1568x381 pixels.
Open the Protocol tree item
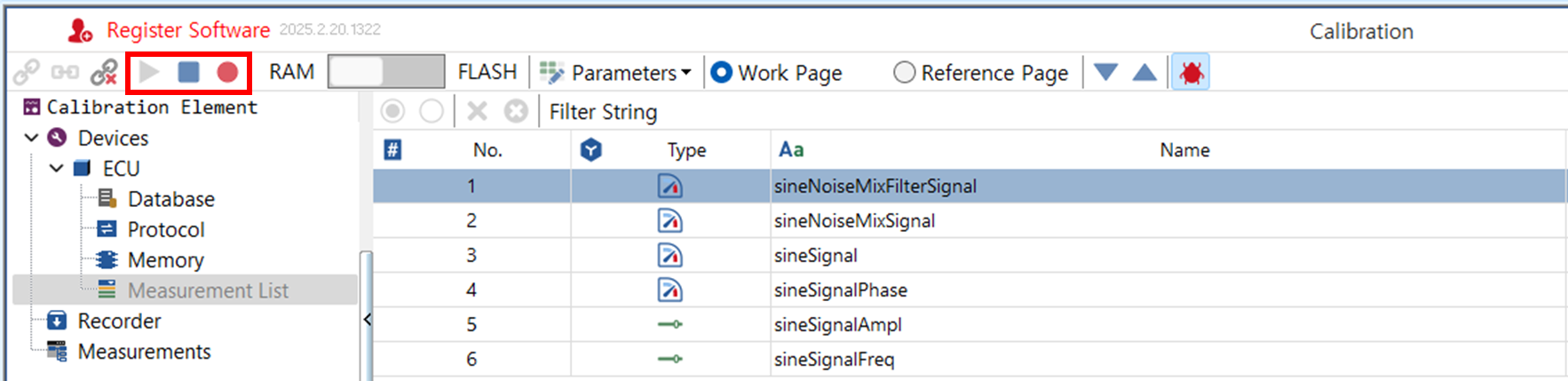pos(166,229)
